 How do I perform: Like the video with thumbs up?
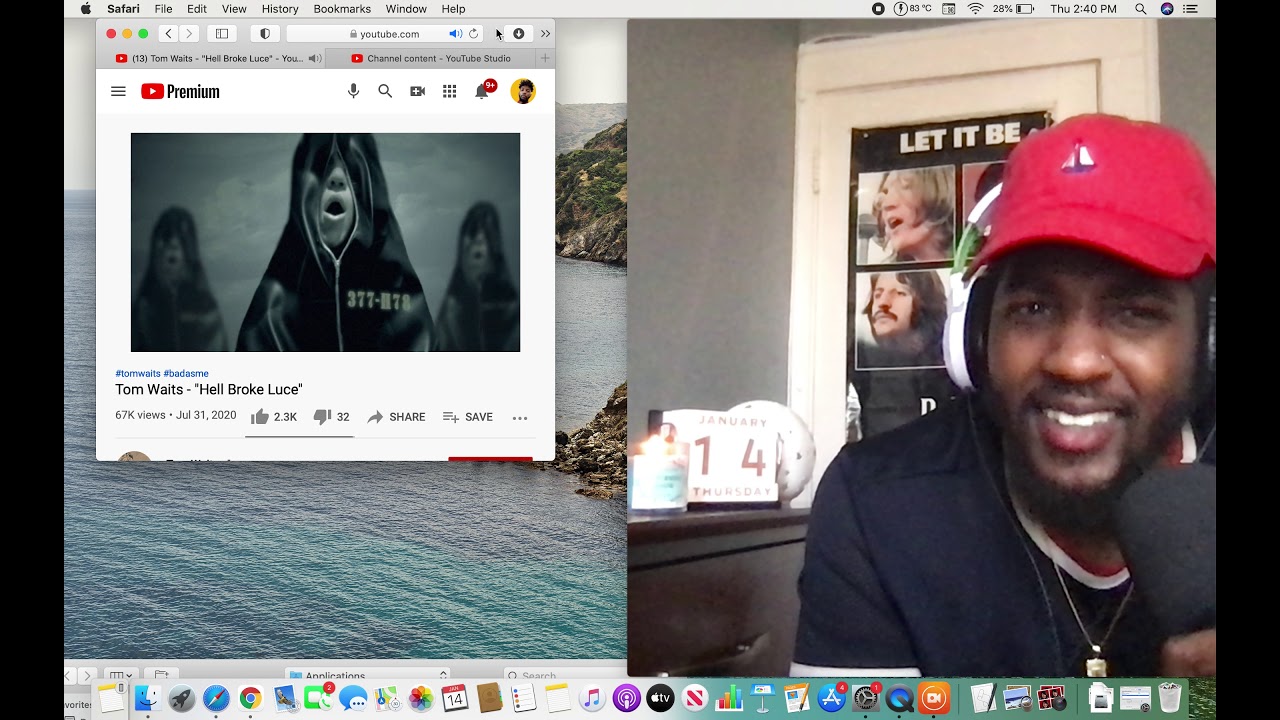tap(274, 417)
